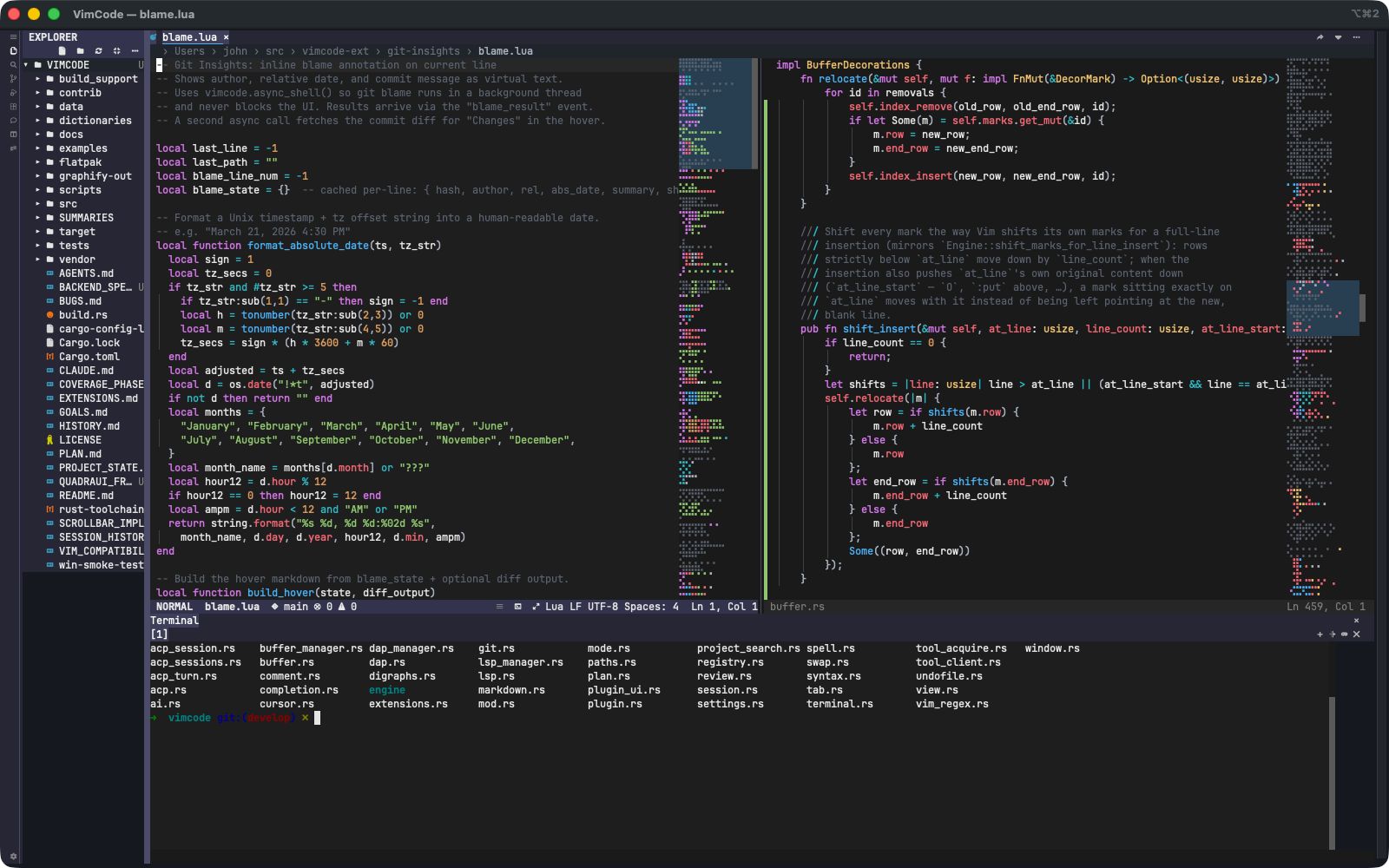
Task: Expand the tests folder
Action: 38,246
